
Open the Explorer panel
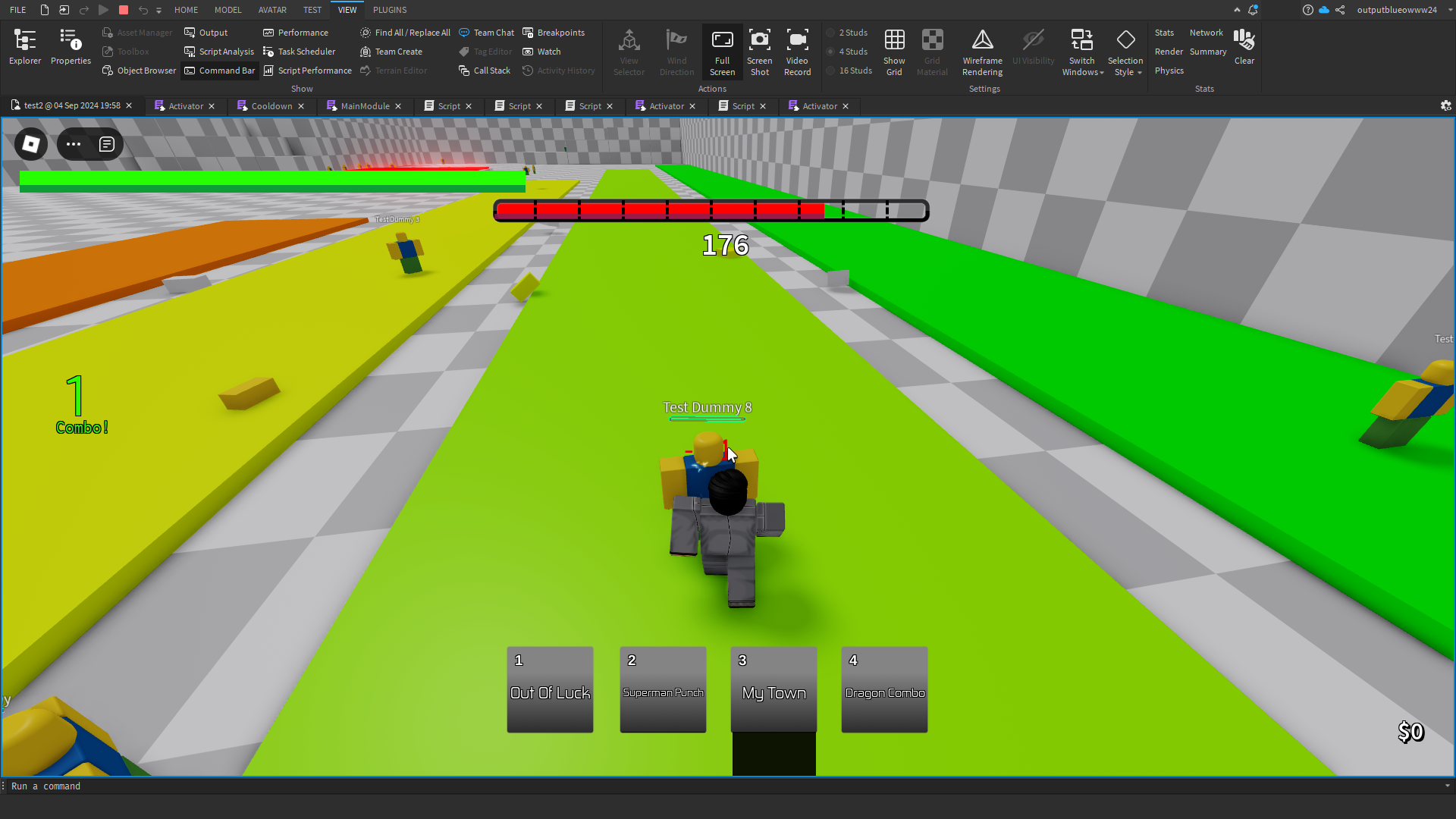click(x=25, y=47)
